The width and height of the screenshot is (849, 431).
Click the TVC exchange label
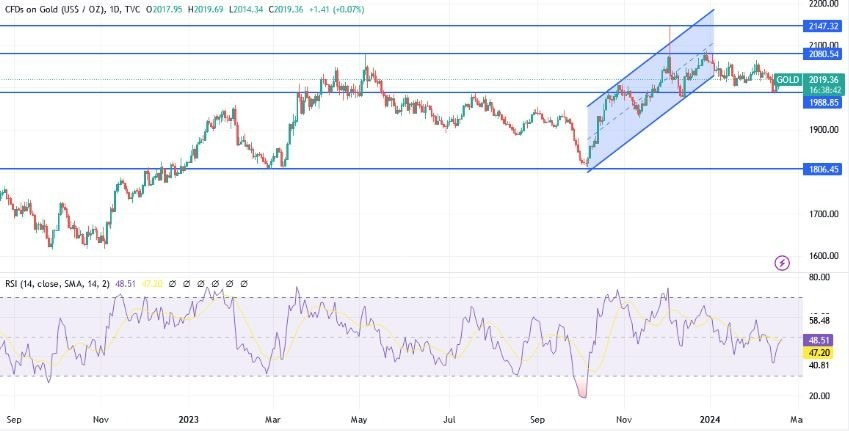tap(133, 10)
